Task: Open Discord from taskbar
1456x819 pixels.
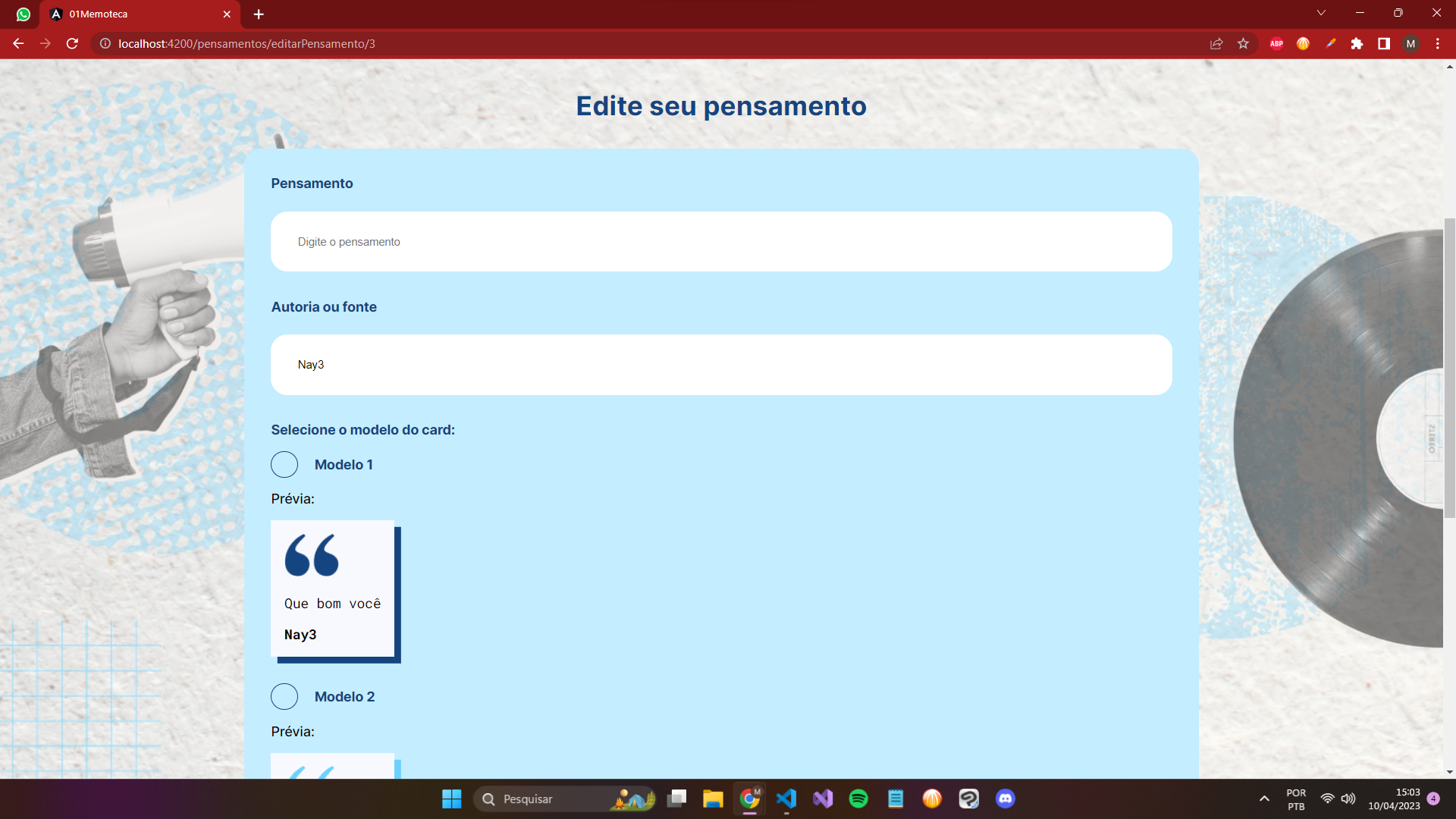Action: (x=1006, y=799)
